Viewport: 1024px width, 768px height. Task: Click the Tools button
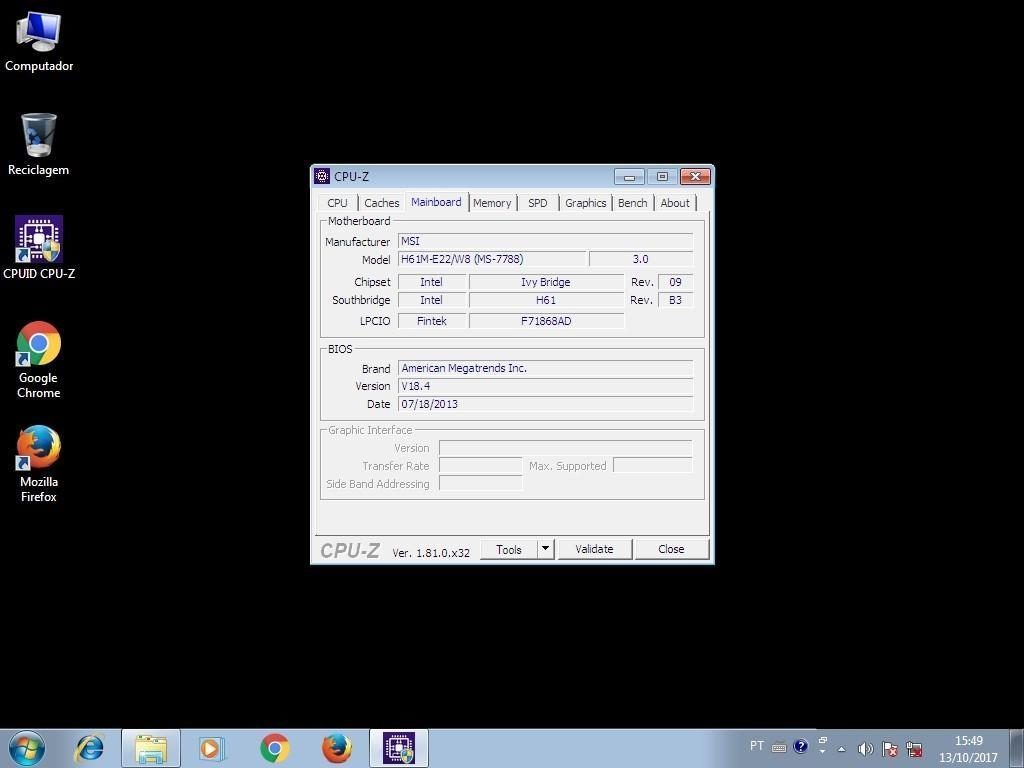(x=509, y=550)
